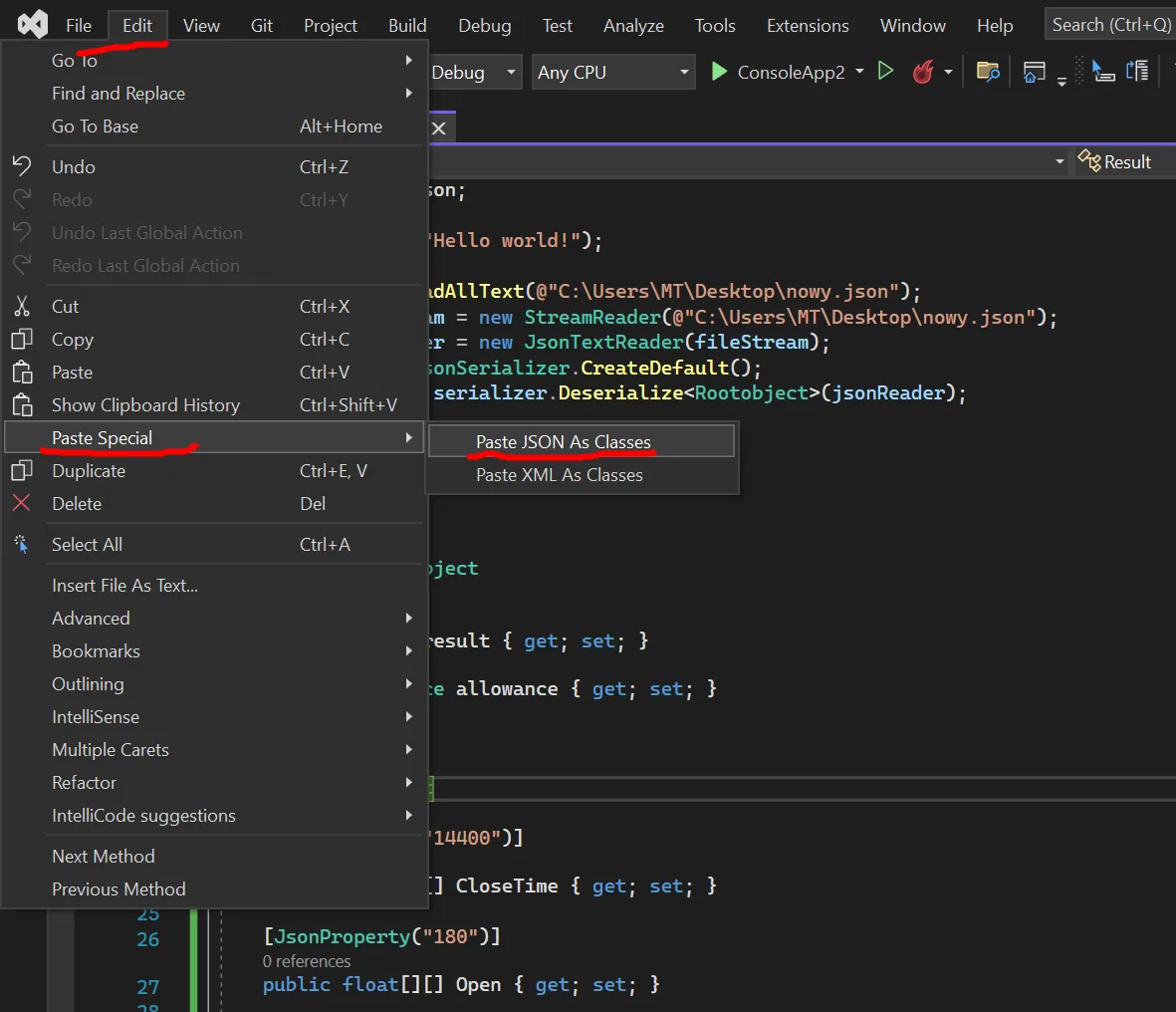The height and width of the screenshot is (1012, 1176).
Task: Click the Find in Files folder icon
Action: (988, 72)
